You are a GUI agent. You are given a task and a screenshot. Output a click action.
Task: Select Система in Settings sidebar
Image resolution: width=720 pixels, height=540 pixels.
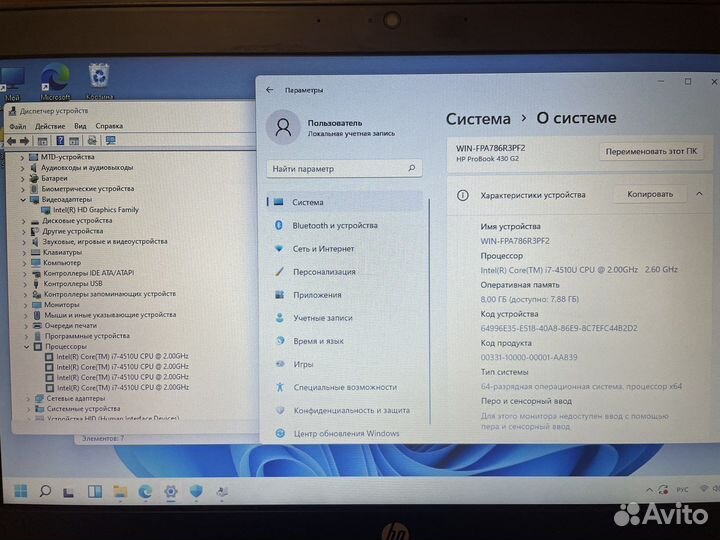point(344,202)
